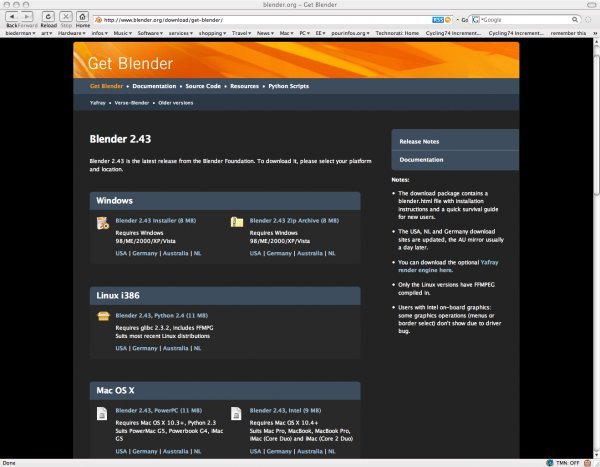The height and width of the screenshot is (467, 600).
Task: Open the Hardware bookmarks dropdown
Action: pos(72,33)
